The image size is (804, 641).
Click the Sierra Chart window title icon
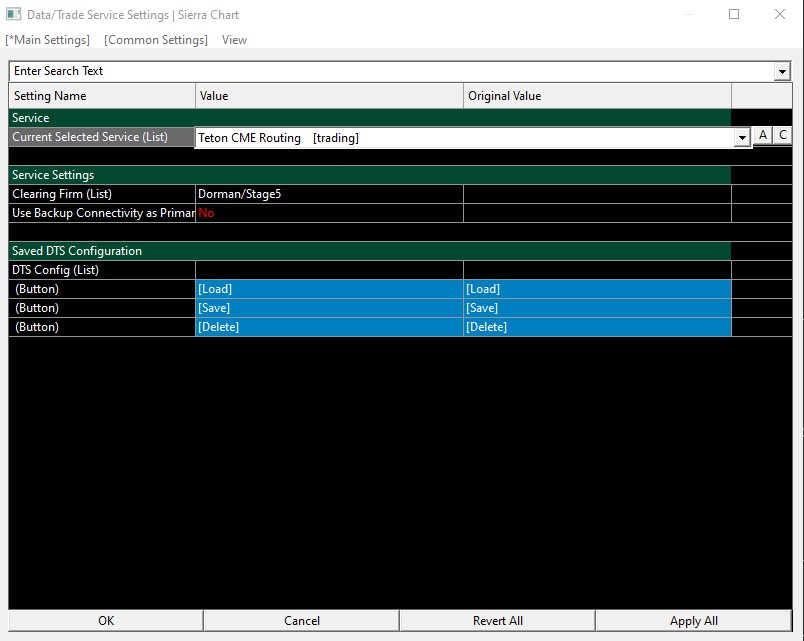(x=13, y=14)
